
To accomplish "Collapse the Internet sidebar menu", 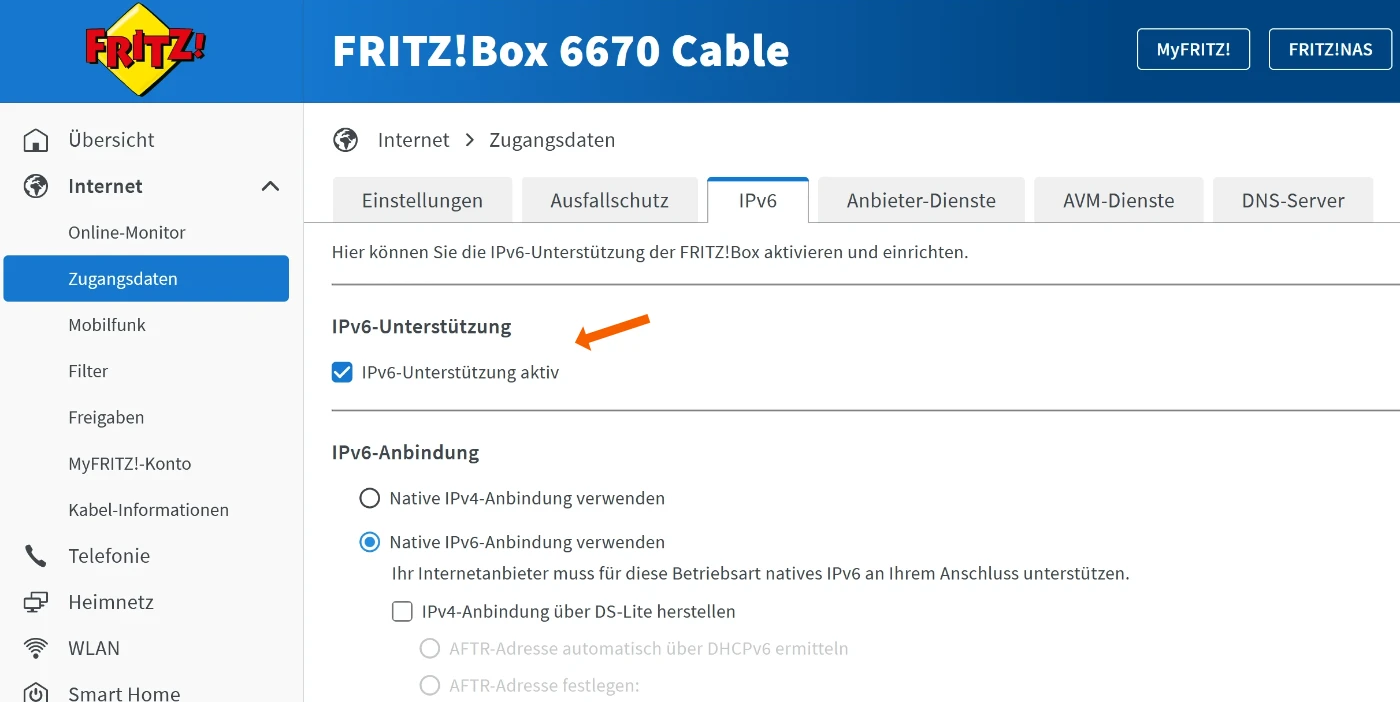I will tap(269, 186).
